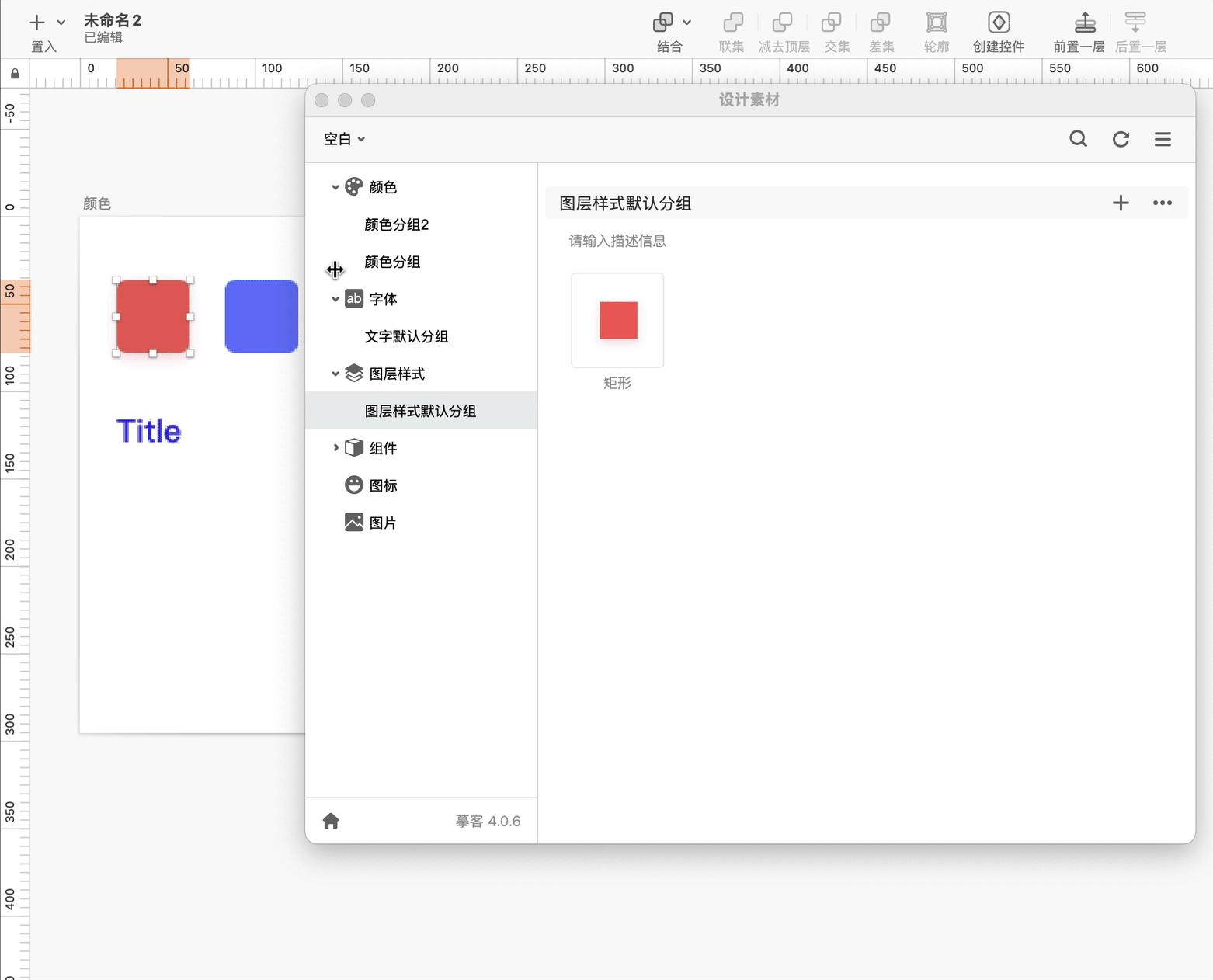Open the three-dot more options menu
The width and height of the screenshot is (1213, 980).
point(1162,203)
